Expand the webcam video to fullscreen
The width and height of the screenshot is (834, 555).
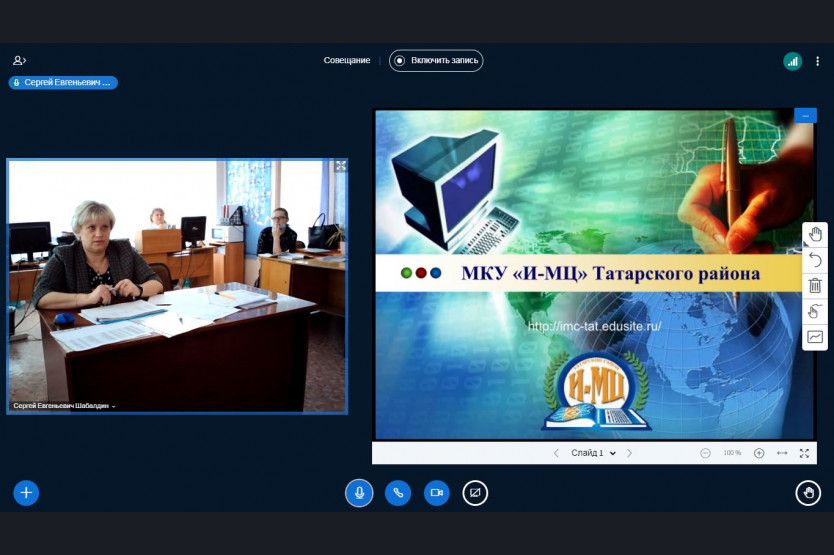coord(341,166)
